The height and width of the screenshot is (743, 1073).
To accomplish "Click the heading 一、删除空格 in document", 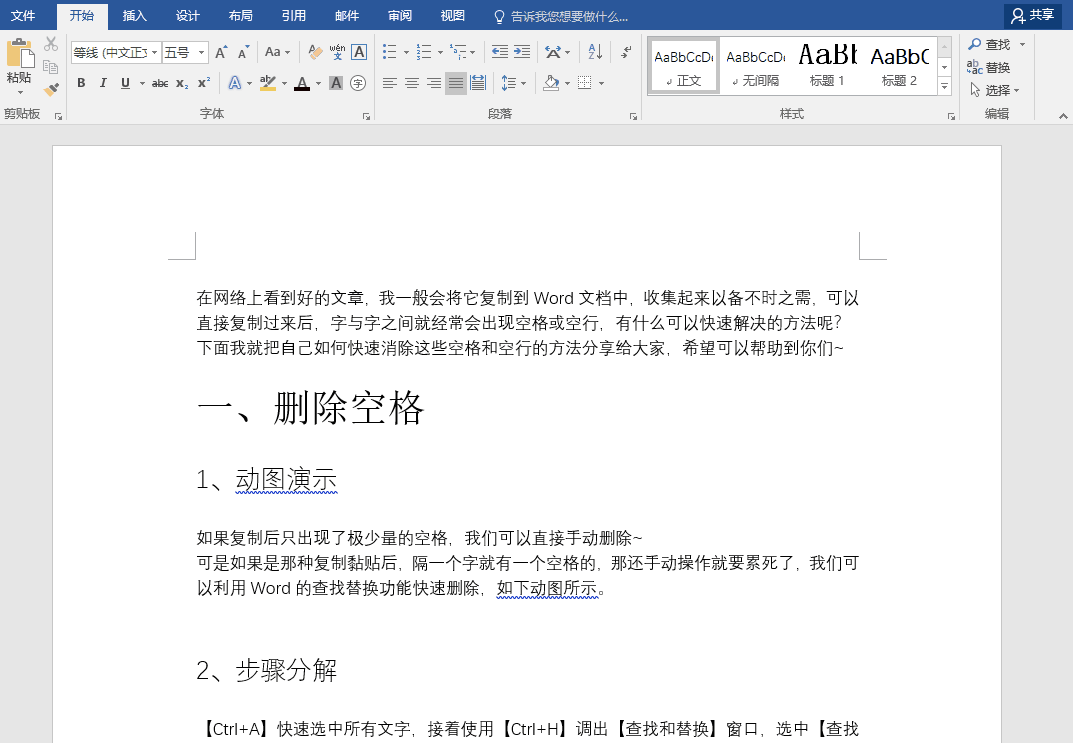I will click(311, 408).
